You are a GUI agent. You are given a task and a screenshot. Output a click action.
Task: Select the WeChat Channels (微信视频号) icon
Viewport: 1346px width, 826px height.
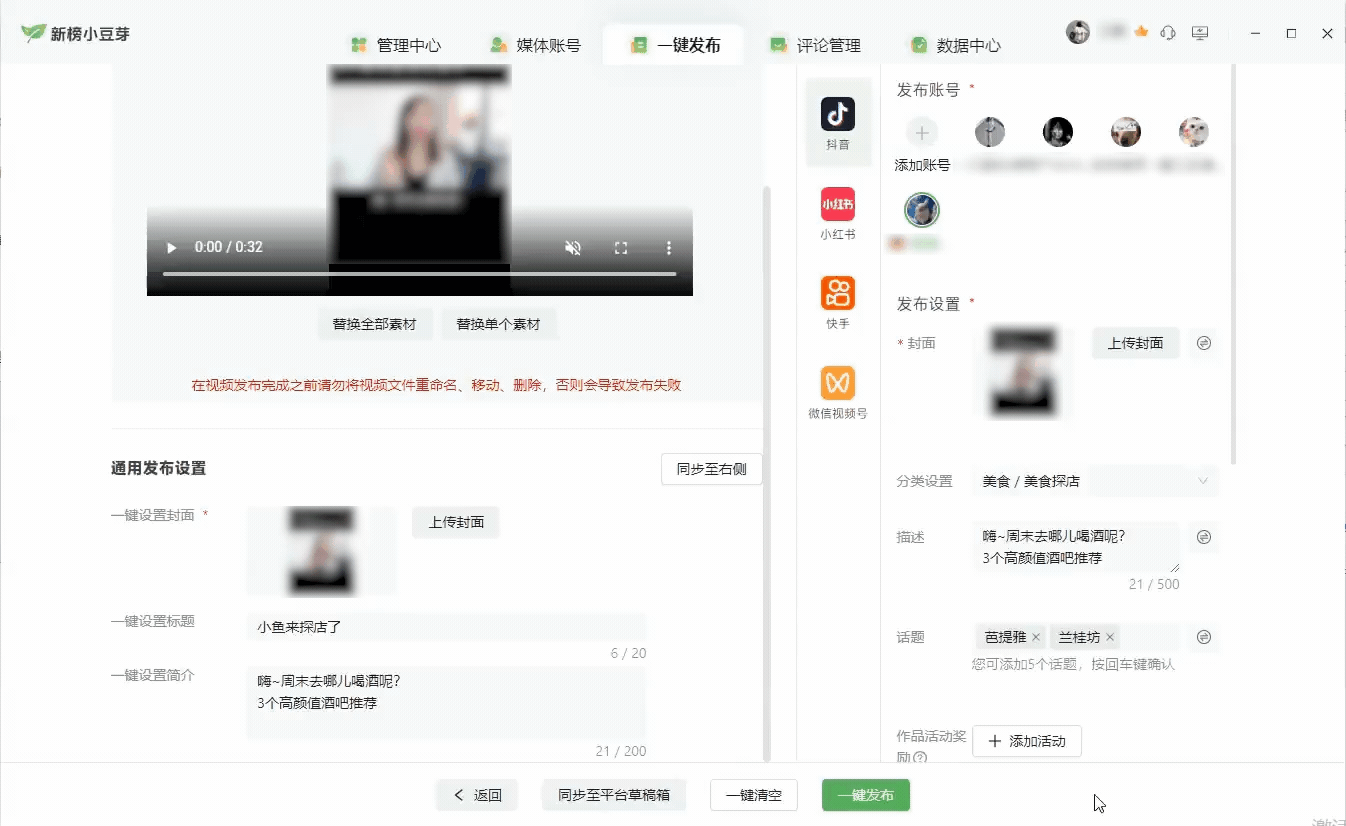click(x=838, y=384)
